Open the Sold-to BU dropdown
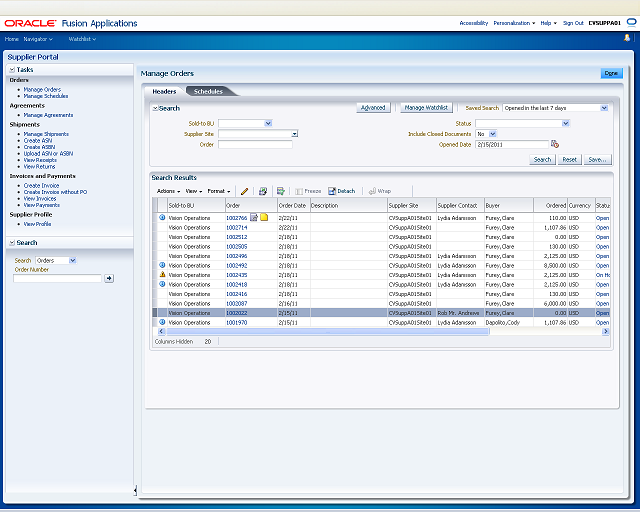640x512 pixels. 268,123
